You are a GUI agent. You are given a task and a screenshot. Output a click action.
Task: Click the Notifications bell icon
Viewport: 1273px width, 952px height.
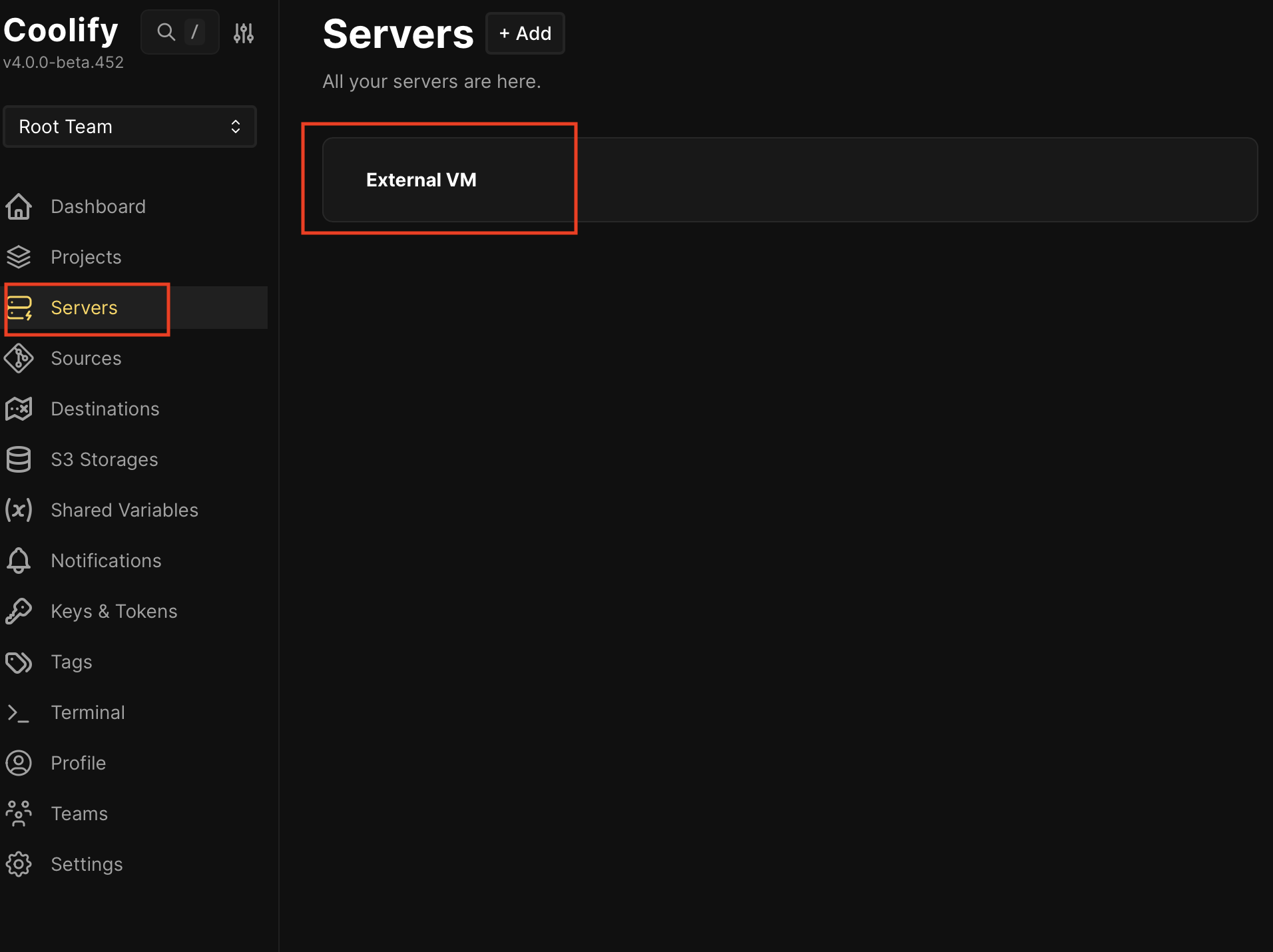pyautogui.click(x=18, y=561)
